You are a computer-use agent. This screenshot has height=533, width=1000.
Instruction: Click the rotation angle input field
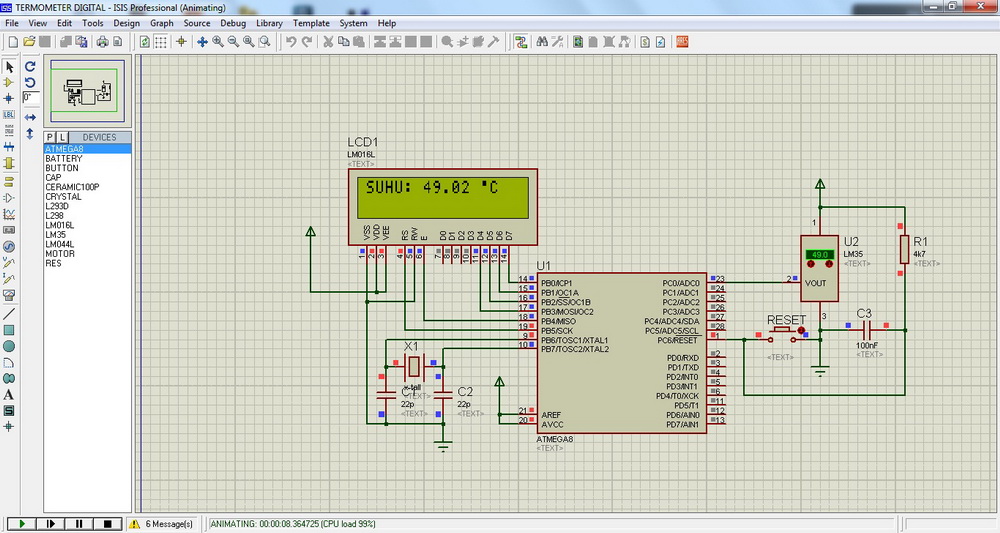31,98
